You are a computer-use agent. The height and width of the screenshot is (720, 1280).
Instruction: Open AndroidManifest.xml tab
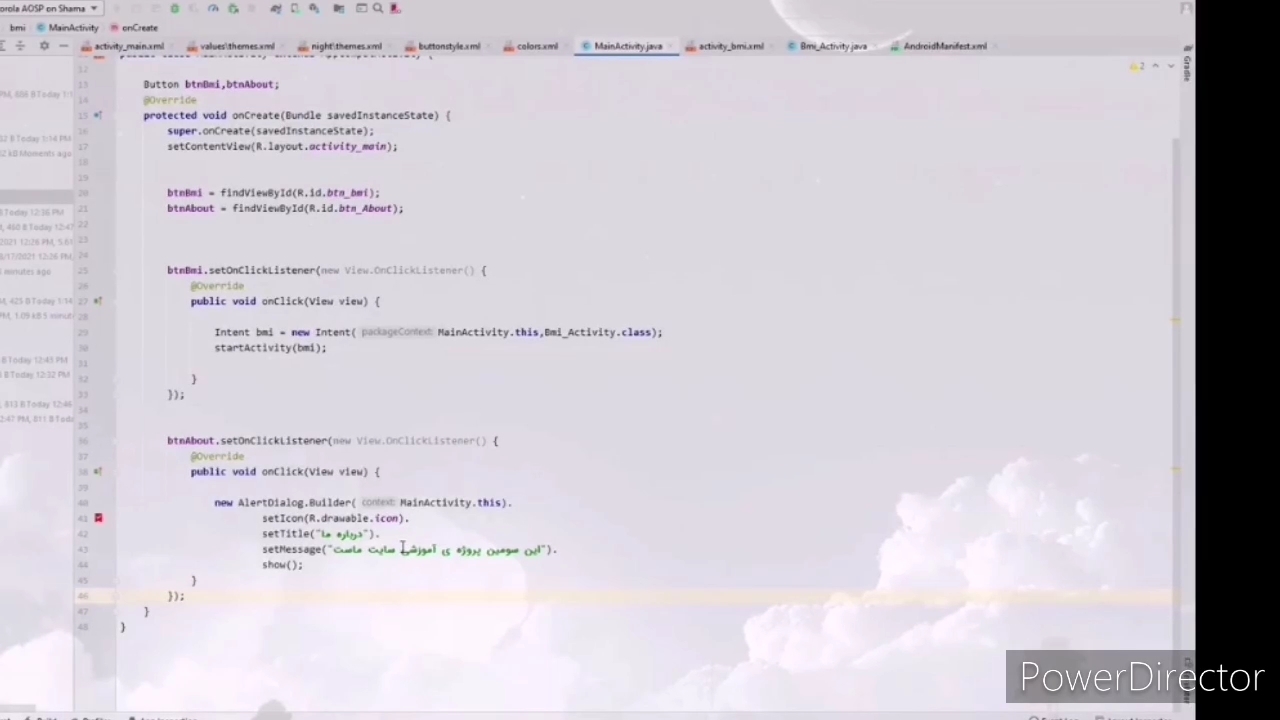[944, 46]
